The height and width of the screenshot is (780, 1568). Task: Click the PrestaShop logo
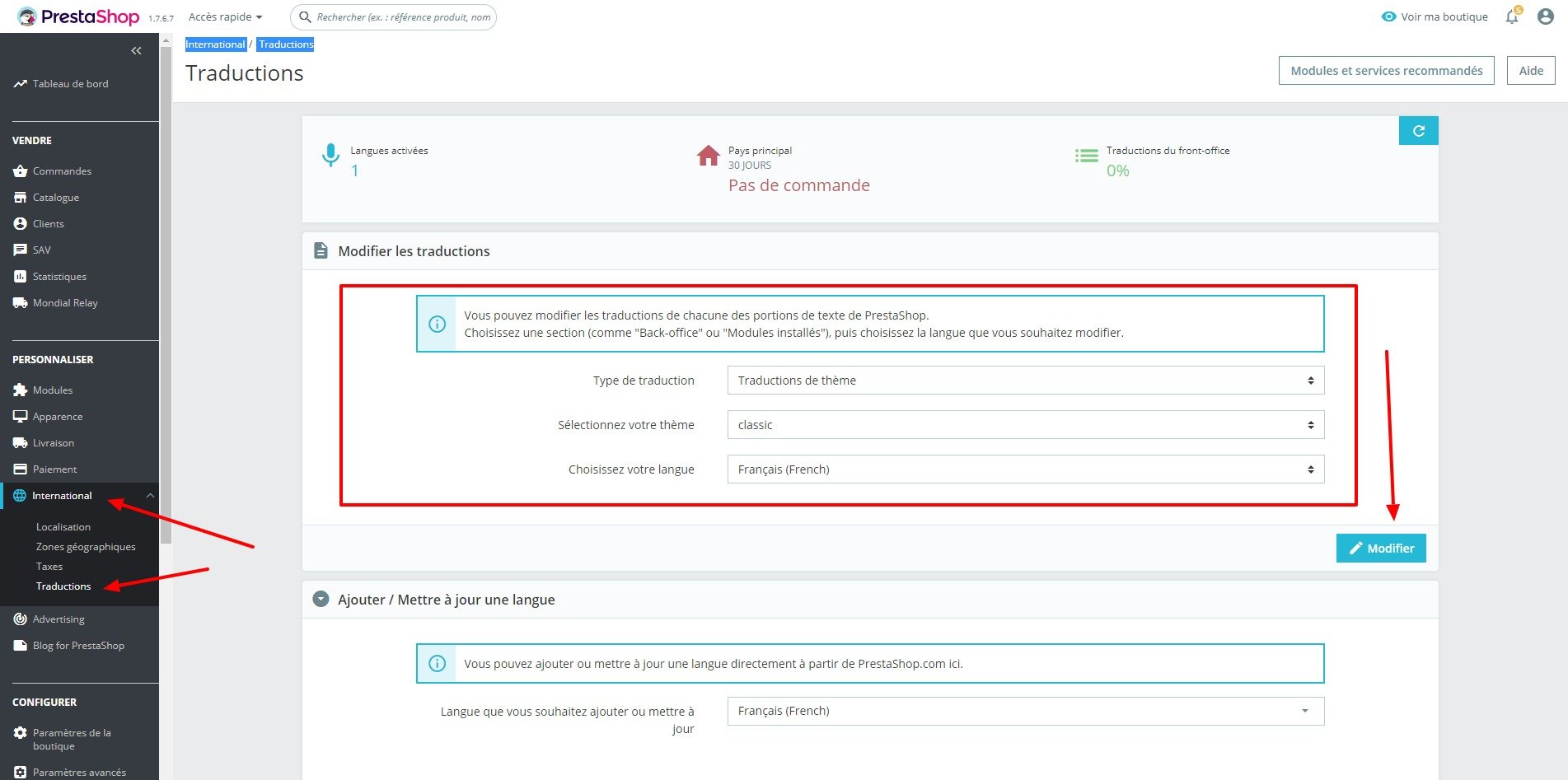click(x=78, y=16)
